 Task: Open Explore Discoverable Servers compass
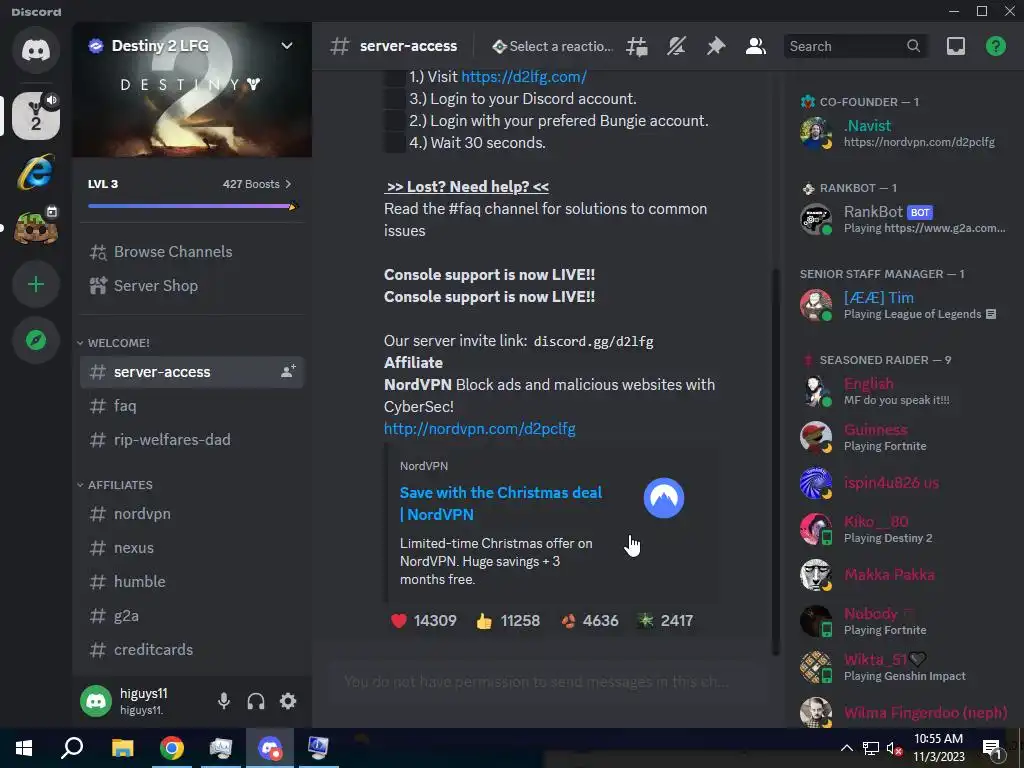click(x=36, y=340)
